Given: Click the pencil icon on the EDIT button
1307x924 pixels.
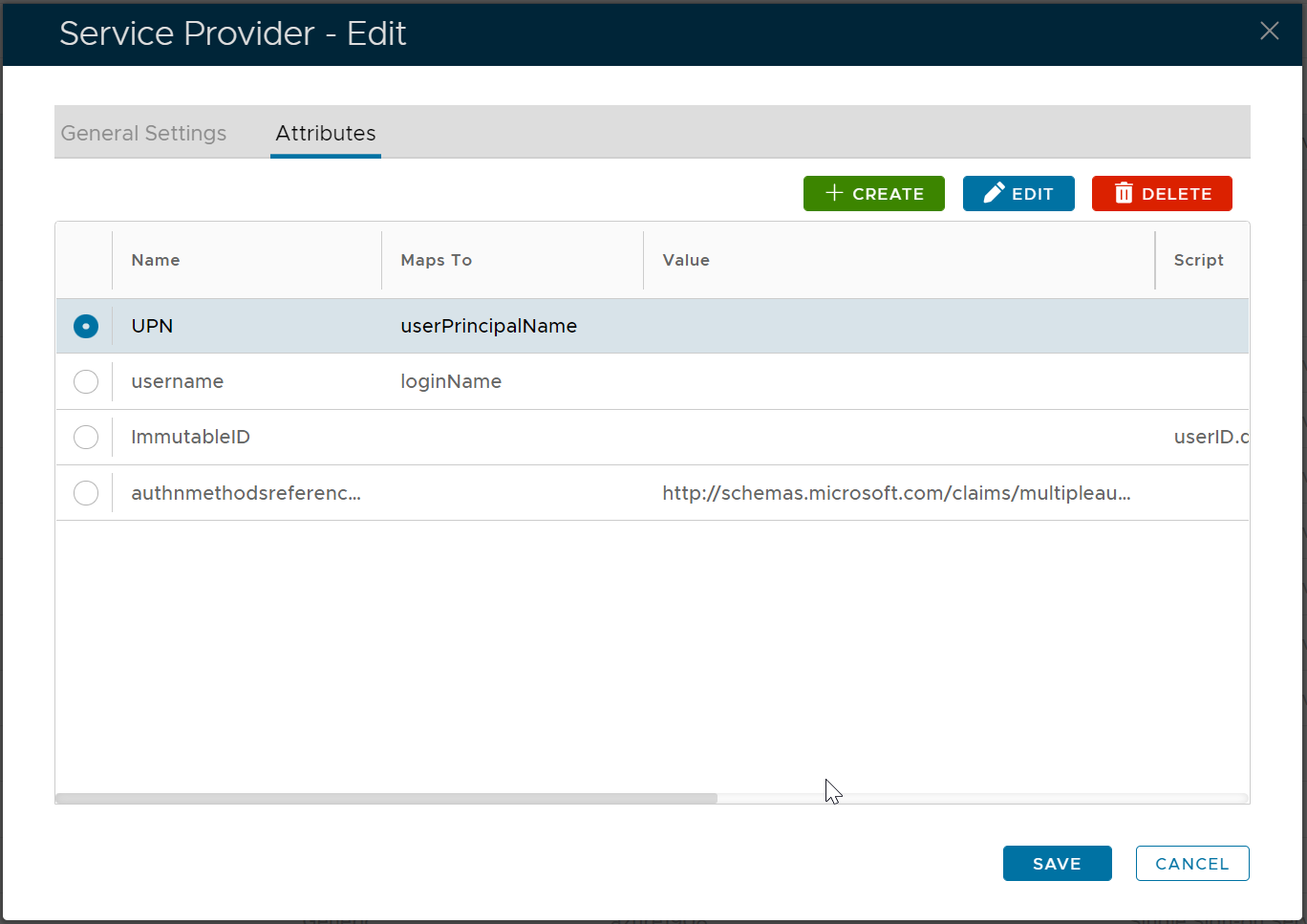Looking at the screenshot, I should 994,193.
